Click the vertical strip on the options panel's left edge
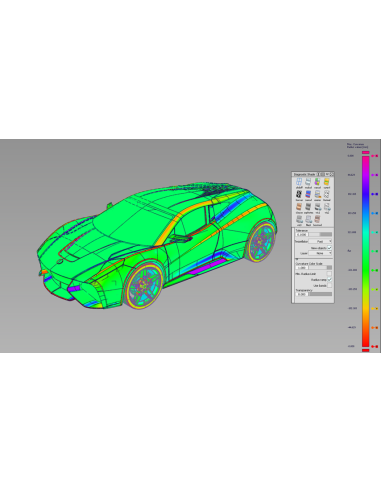This screenshot has width=381, height=492. click(293, 265)
